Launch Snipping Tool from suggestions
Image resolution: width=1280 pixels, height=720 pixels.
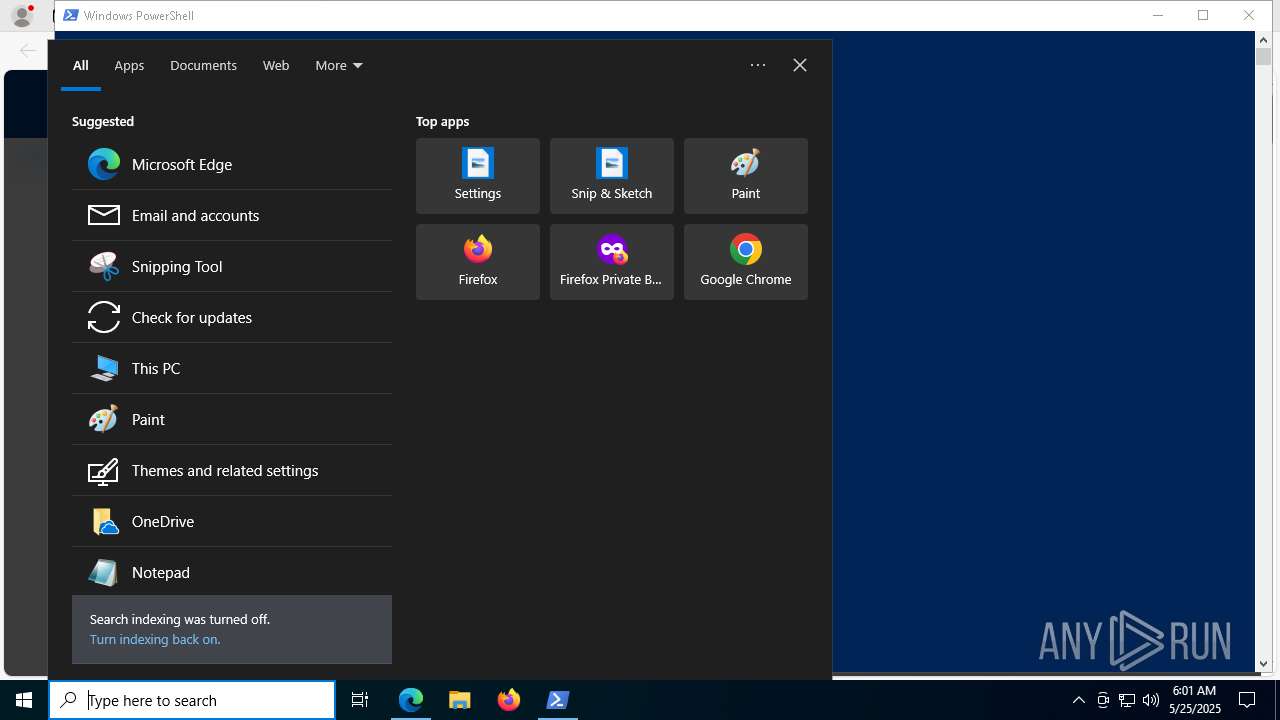click(x=232, y=266)
